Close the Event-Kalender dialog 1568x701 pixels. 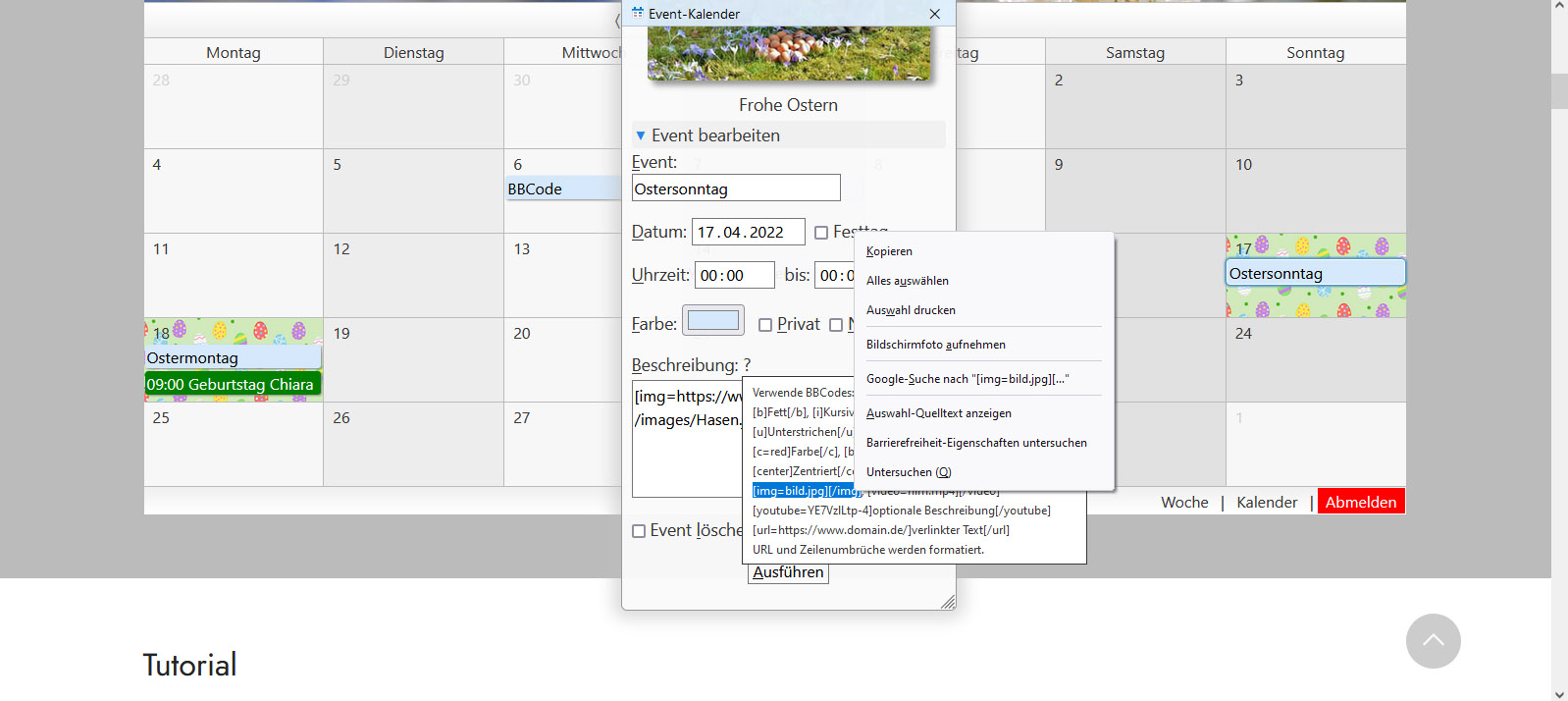pyautogui.click(x=934, y=14)
